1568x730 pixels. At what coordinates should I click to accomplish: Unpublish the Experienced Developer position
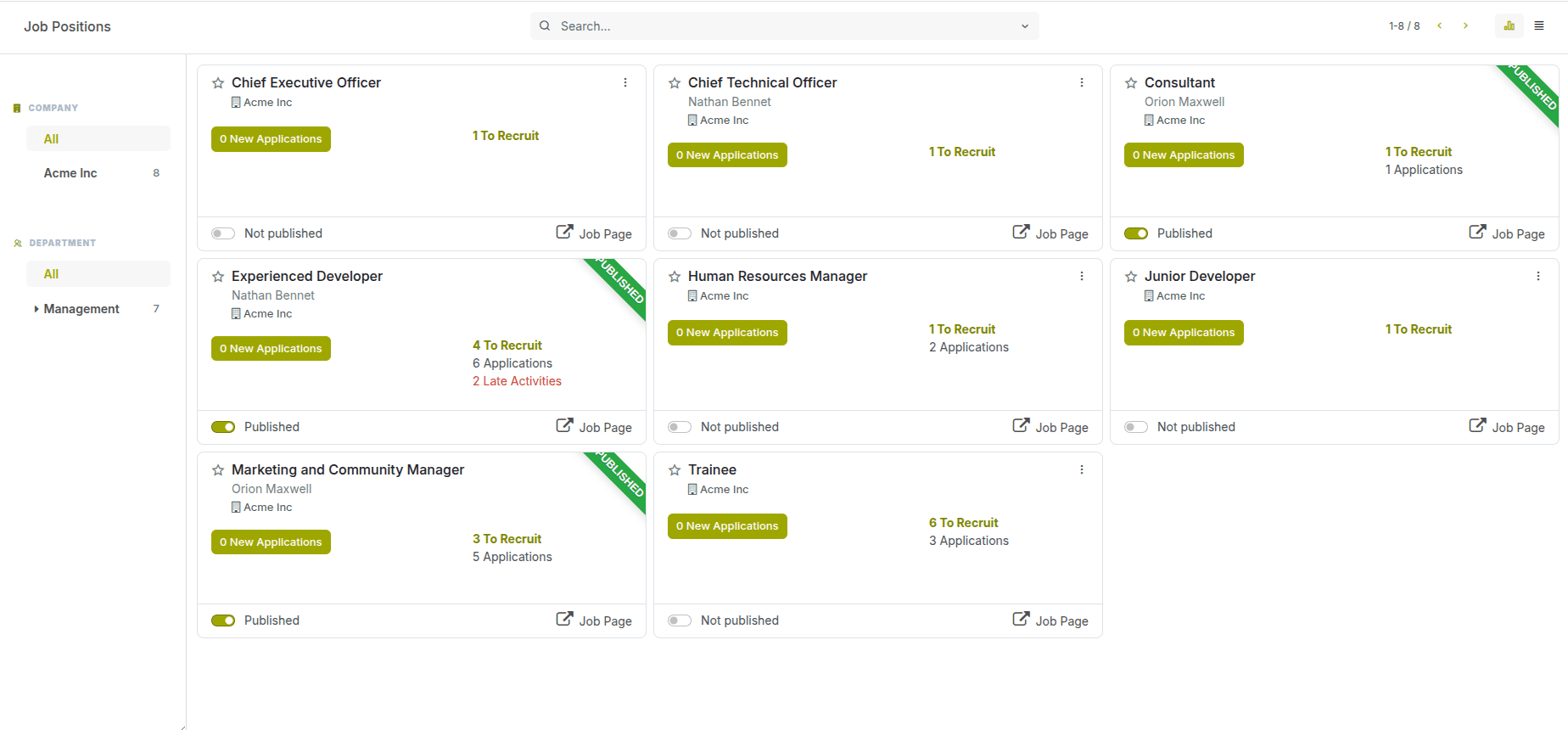223,427
